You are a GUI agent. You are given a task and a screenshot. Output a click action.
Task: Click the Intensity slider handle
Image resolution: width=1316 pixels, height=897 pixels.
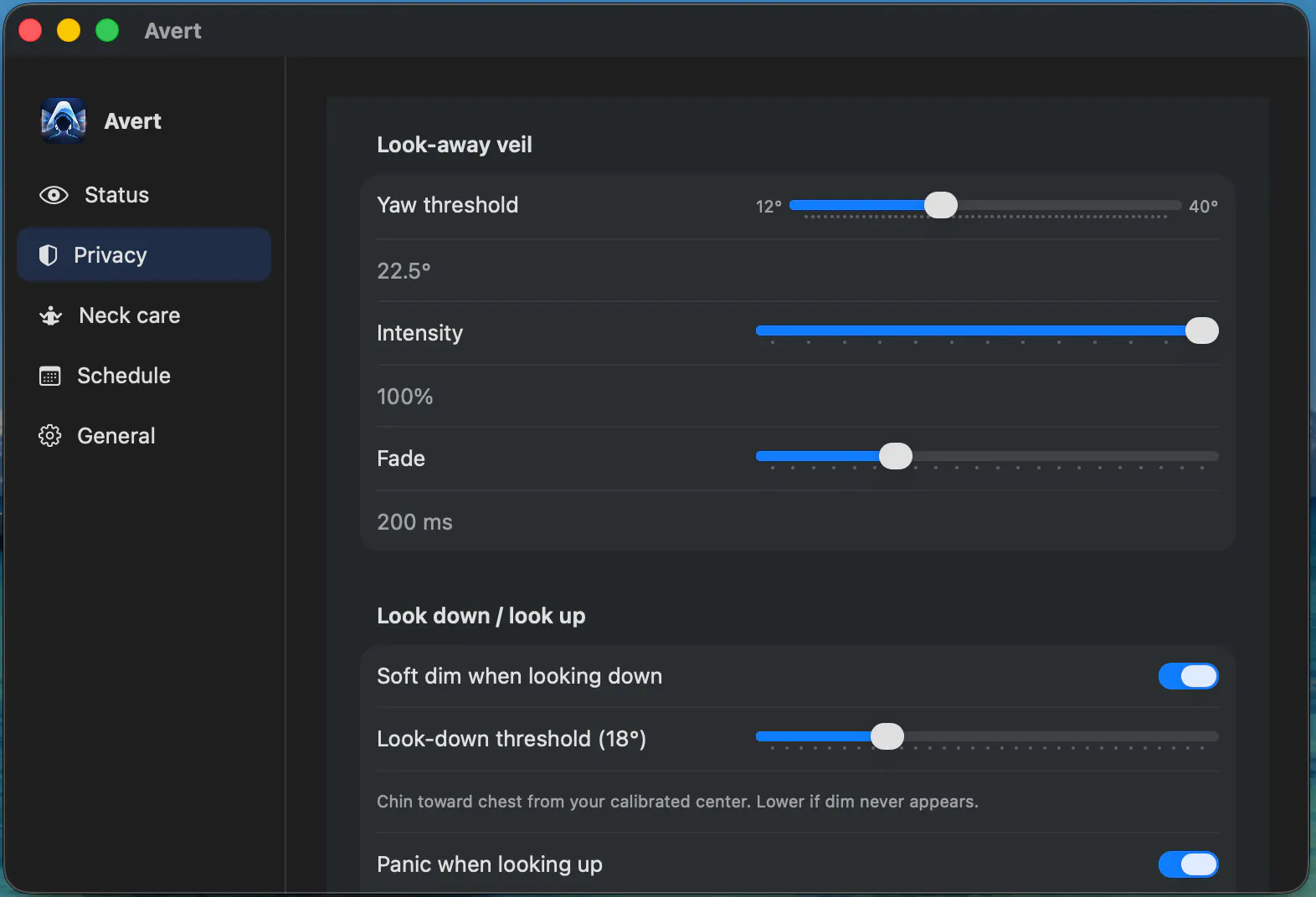point(1202,331)
